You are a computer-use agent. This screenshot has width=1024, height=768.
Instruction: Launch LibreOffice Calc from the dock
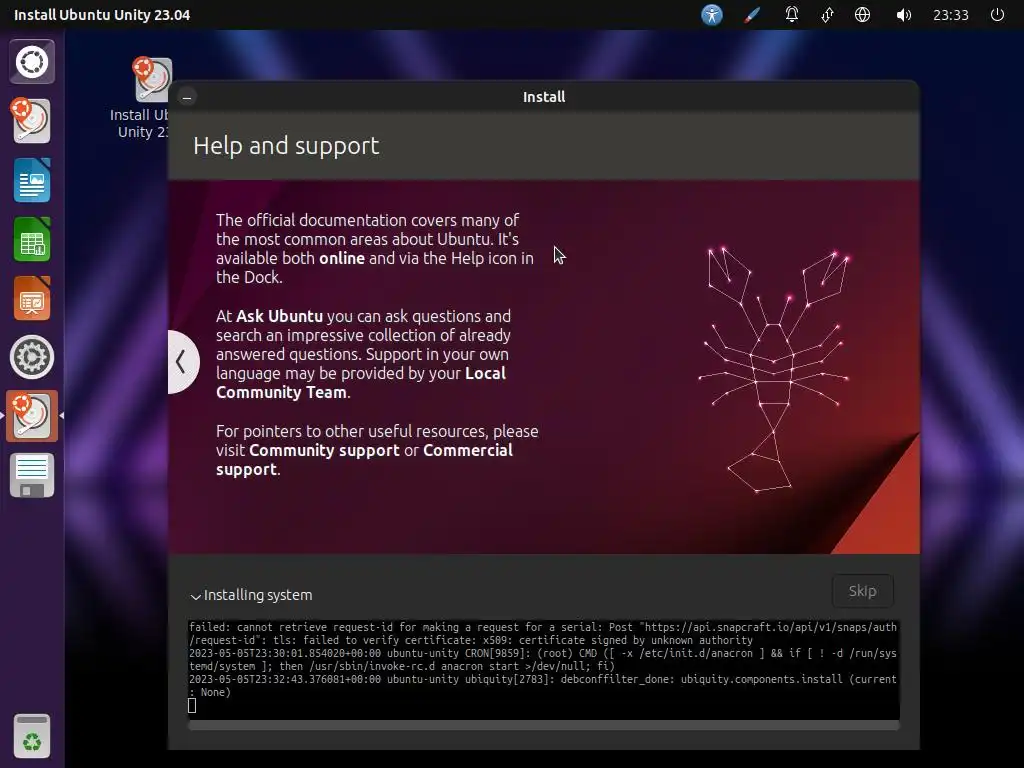pyautogui.click(x=32, y=239)
